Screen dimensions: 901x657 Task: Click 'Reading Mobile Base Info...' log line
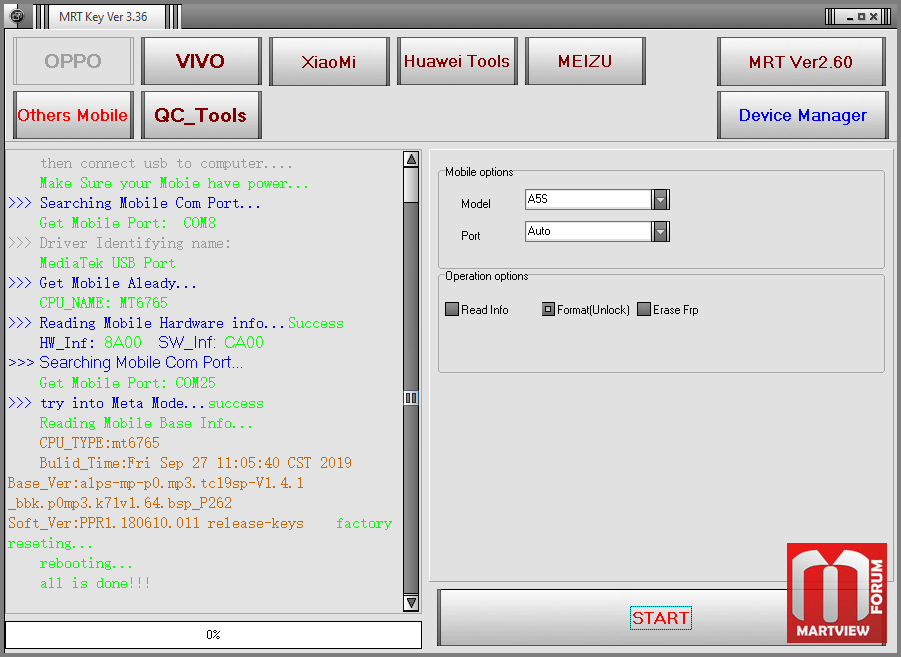click(x=146, y=424)
